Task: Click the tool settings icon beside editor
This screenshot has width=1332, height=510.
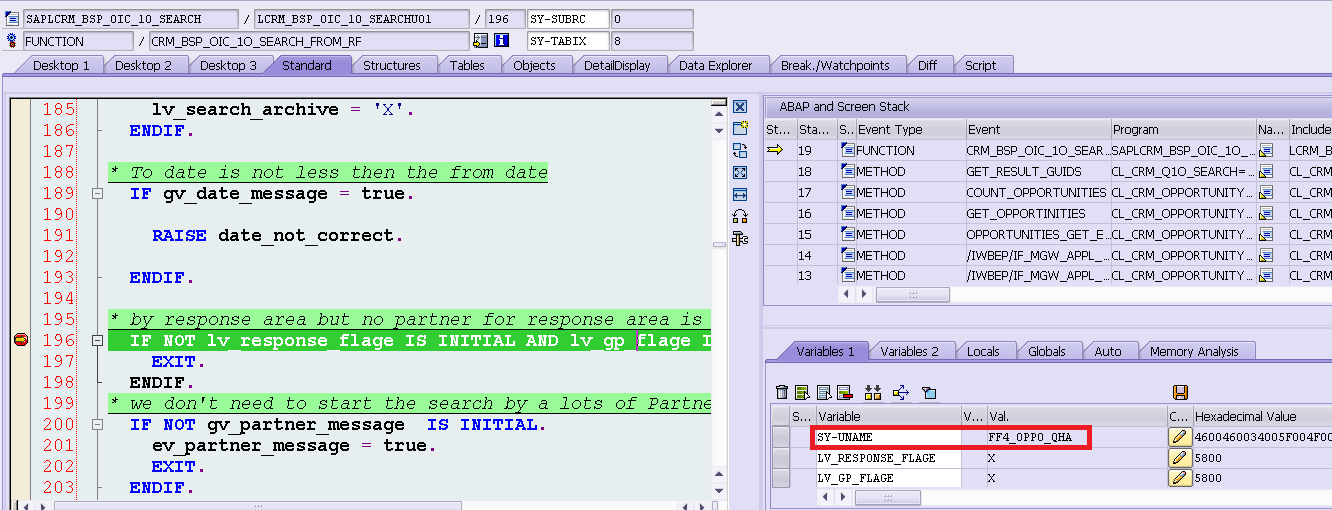Action: 740,238
